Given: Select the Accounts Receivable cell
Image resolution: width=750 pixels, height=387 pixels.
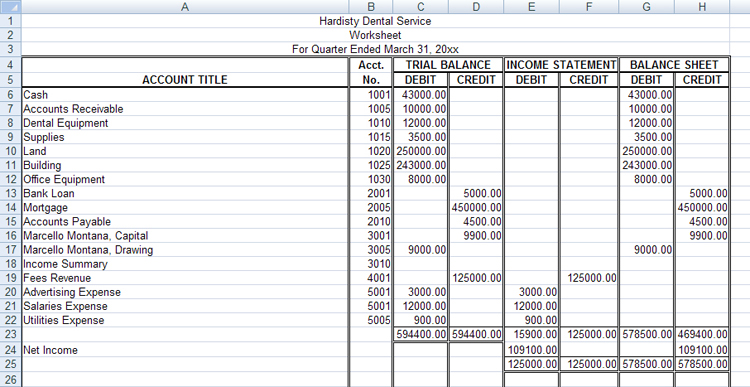Looking at the screenshot, I should click(185, 109).
